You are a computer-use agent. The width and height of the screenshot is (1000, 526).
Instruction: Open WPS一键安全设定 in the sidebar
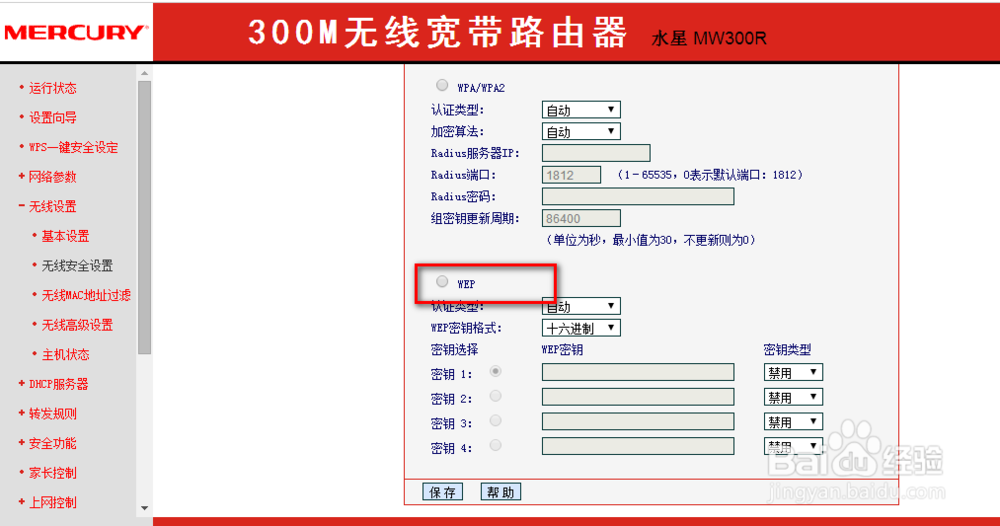pos(73,147)
